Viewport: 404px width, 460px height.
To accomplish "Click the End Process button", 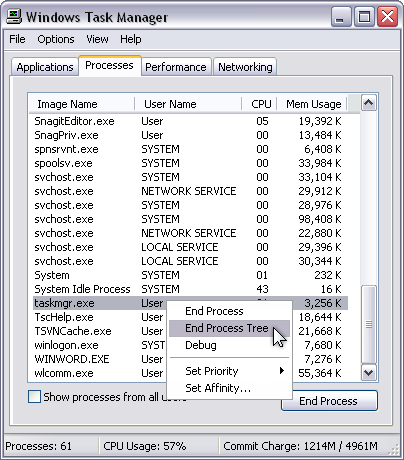I will [x=329, y=401].
